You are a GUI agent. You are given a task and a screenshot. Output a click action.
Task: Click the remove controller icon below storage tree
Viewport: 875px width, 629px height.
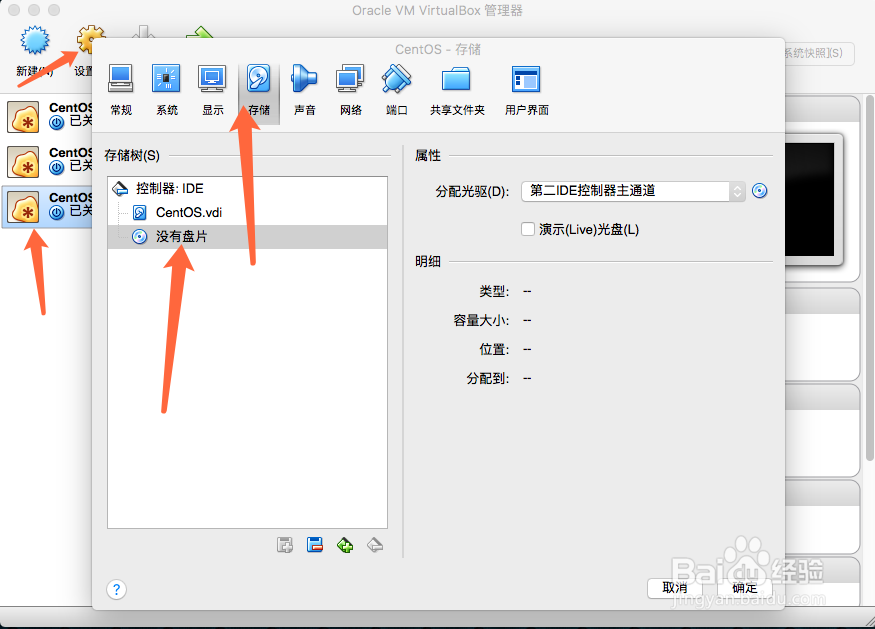[x=315, y=545]
